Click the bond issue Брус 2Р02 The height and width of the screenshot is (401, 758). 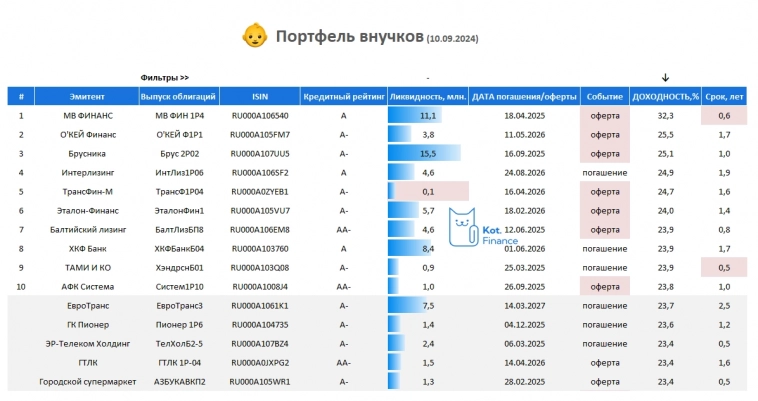pos(179,154)
